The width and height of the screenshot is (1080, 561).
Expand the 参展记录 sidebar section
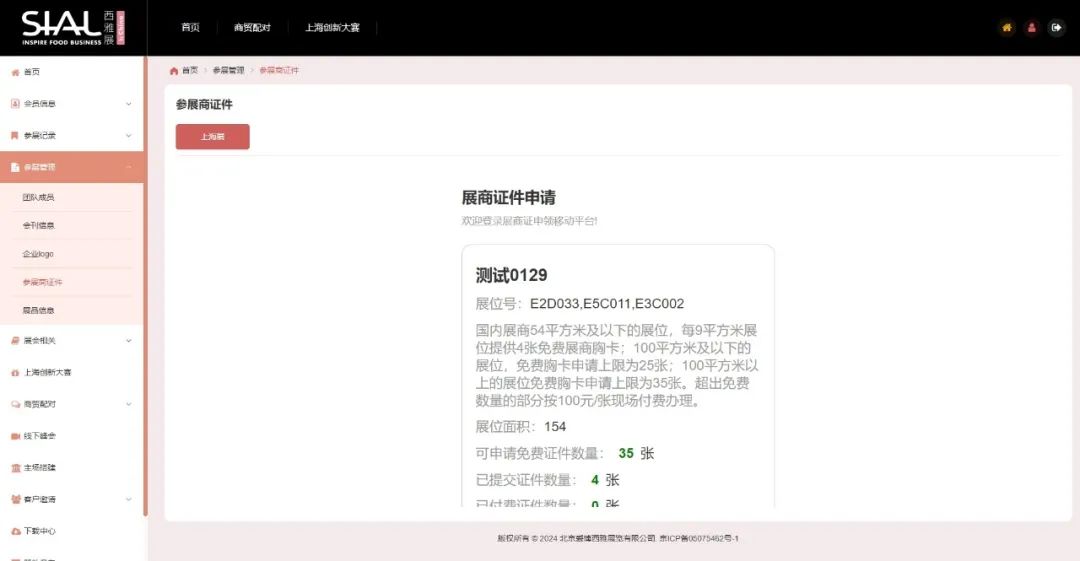128,136
